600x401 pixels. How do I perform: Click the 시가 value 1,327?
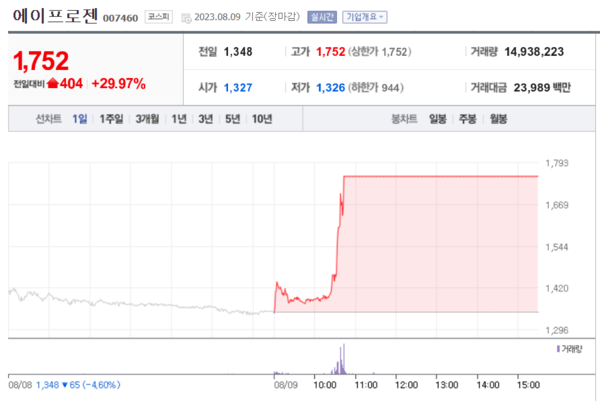(238, 88)
